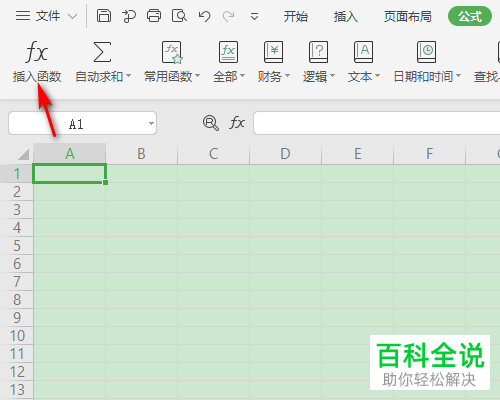
Task: Expand the 文件 menu dropdown arrow
Action: pyautogui.click(x=72, y=16)
